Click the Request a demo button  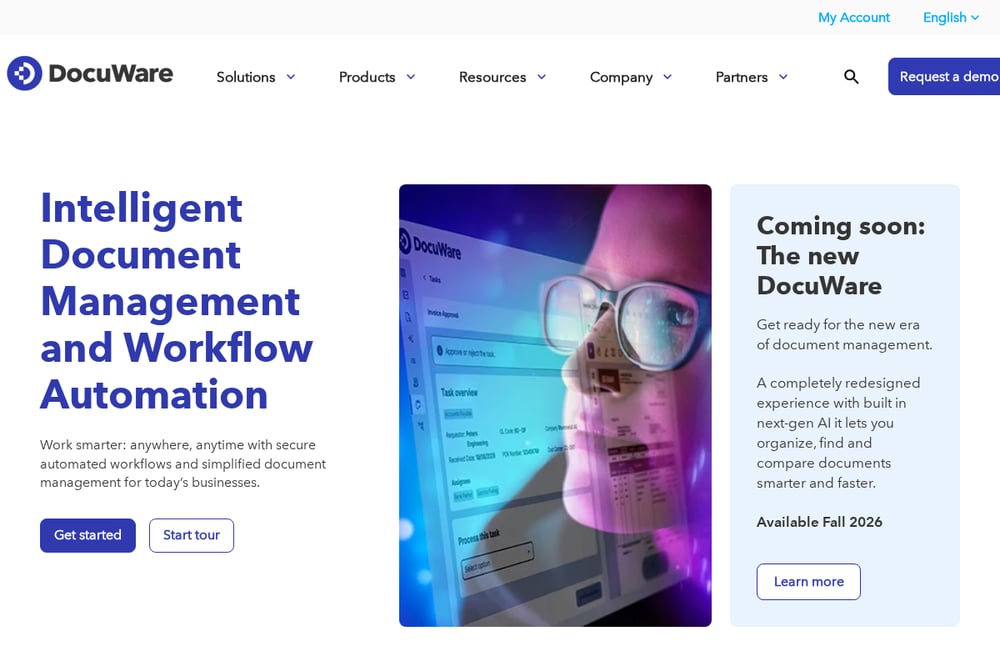(x=945, y=77)
